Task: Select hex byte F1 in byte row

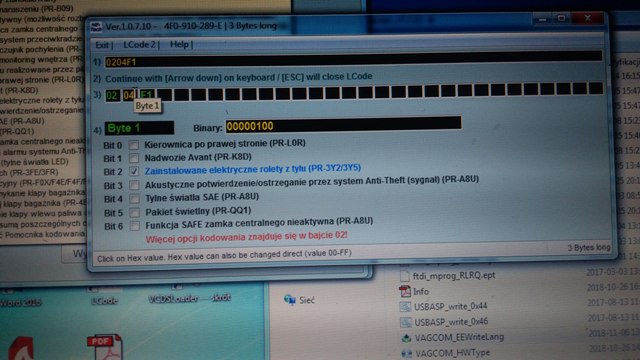Action: click(x=147, y=95)
